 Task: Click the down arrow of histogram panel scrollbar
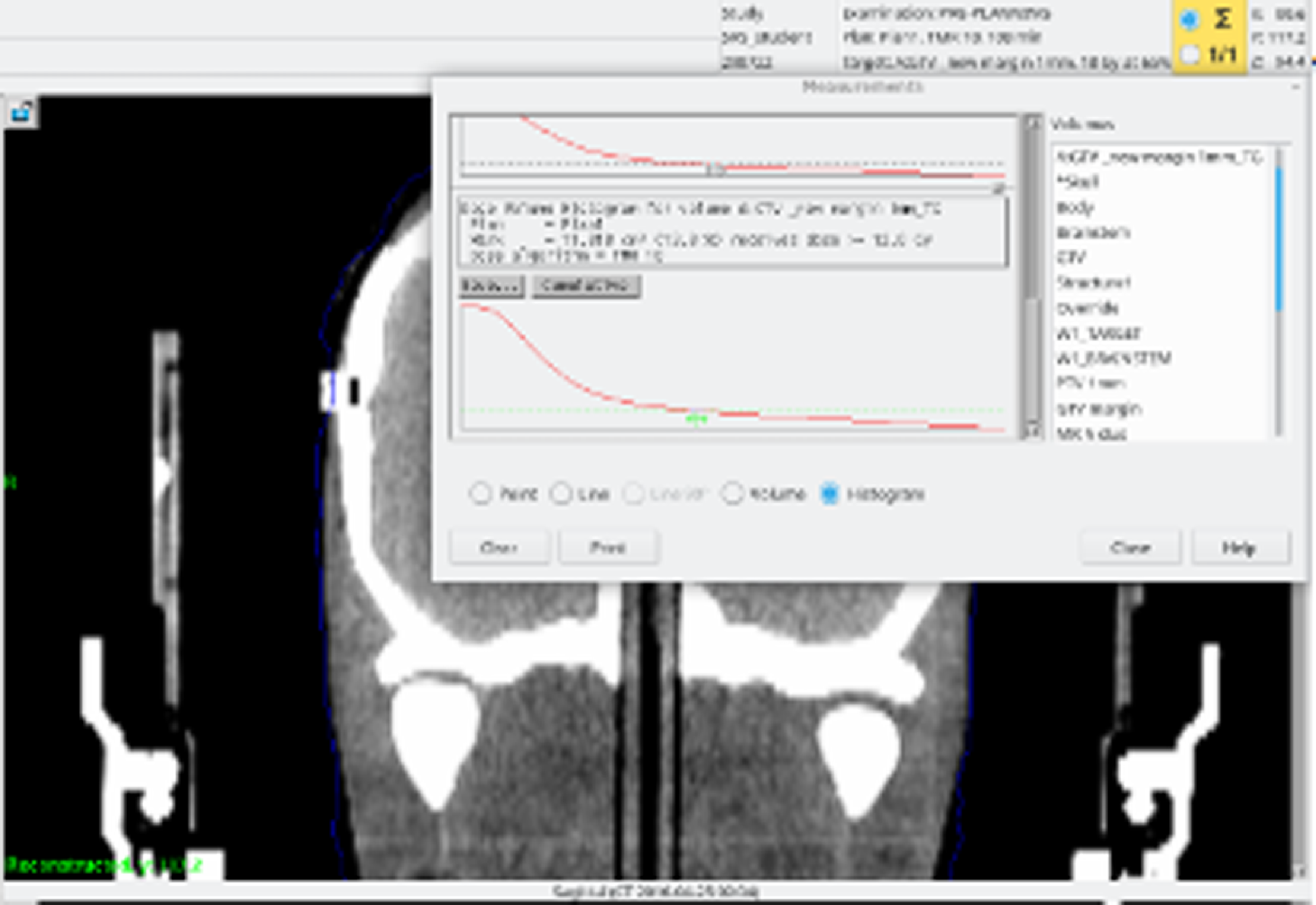point(1032,431)
